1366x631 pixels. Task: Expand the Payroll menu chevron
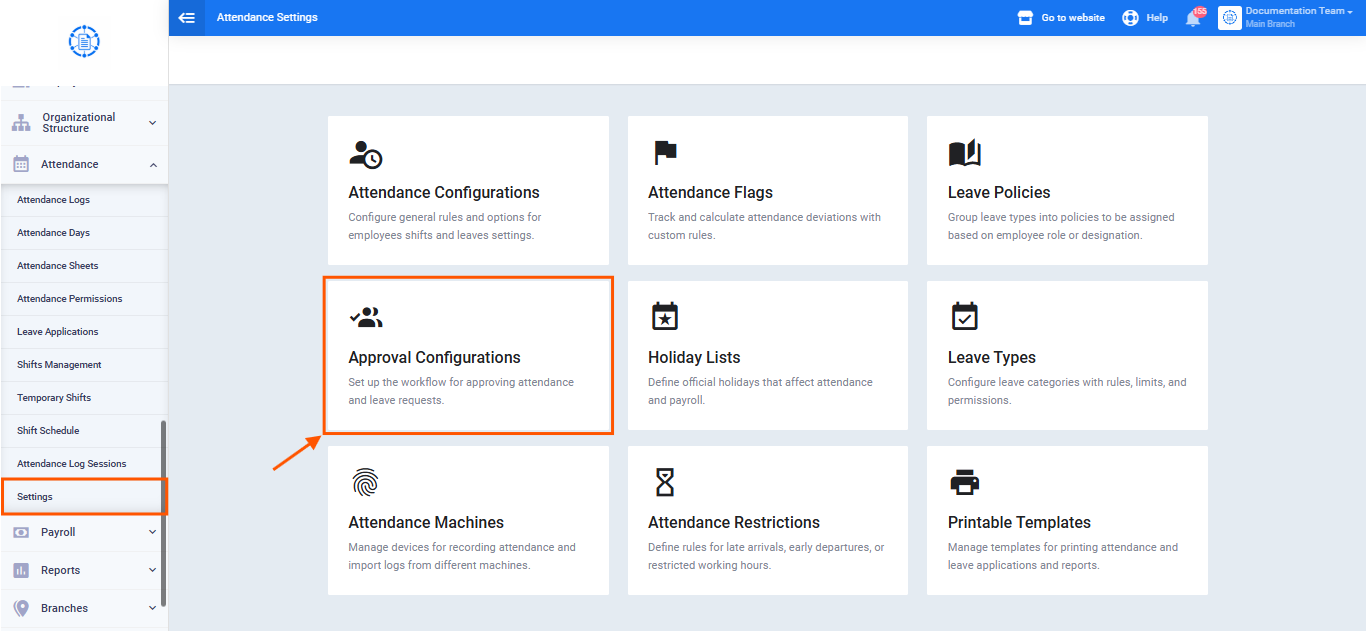[x=152, y=532]
